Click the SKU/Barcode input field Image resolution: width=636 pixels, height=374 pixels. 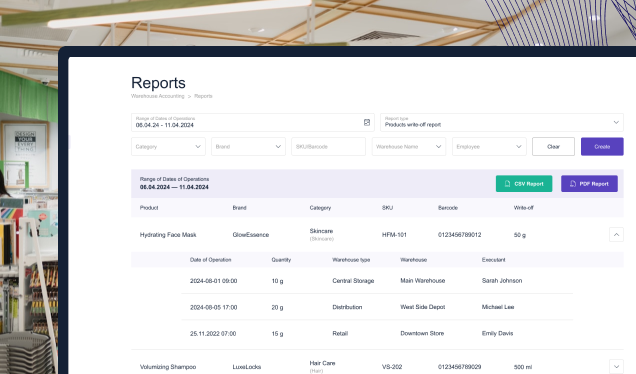[328, 146]
